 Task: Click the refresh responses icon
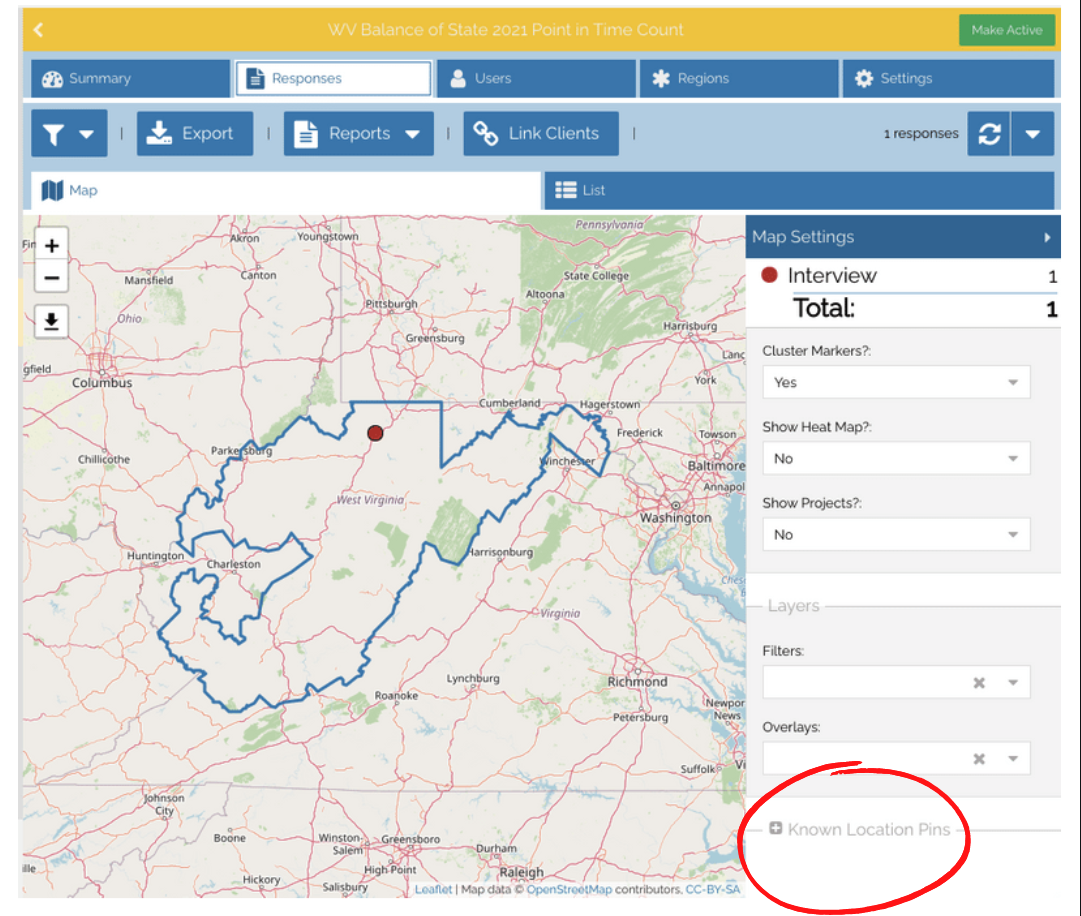coord(989,134)
